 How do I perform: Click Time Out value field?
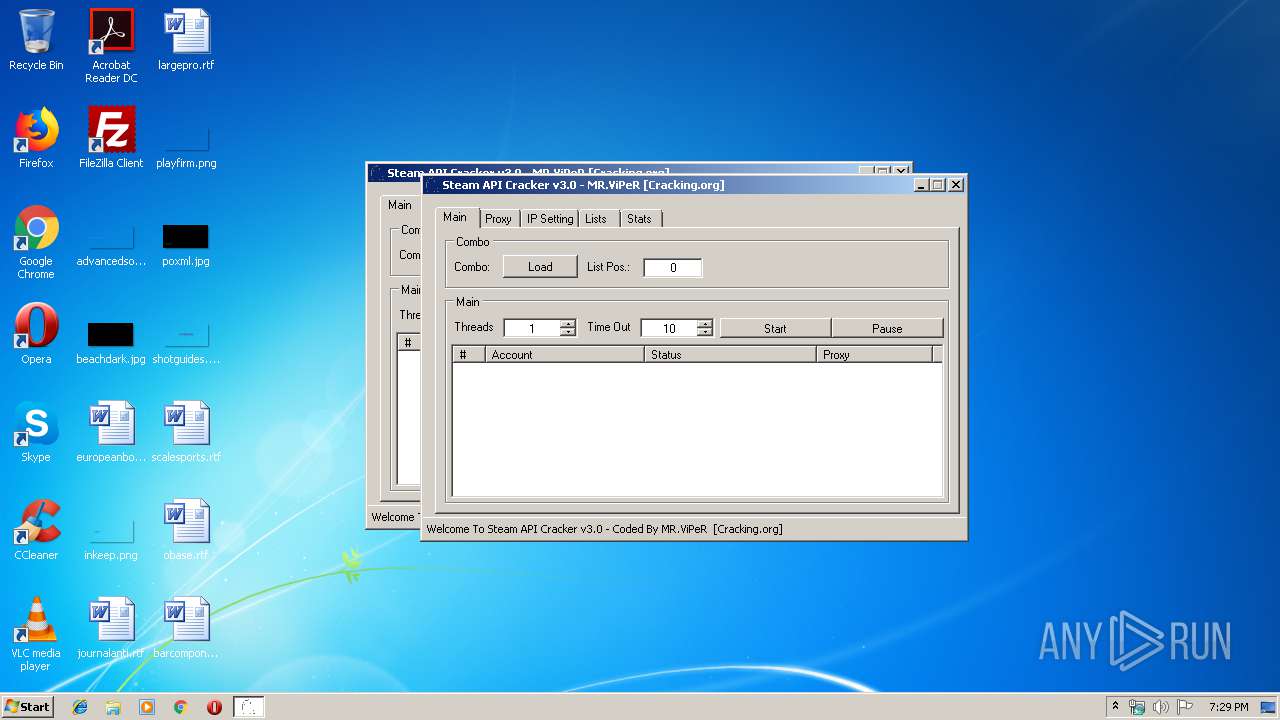669,328
